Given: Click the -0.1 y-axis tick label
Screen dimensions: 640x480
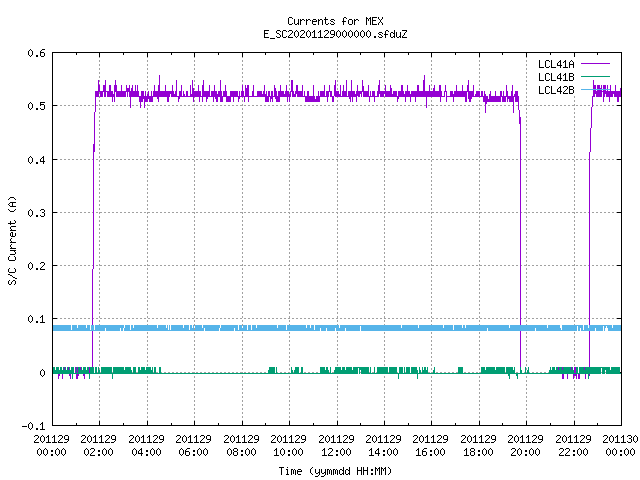Looking at the screenshot, I should tap(33, 426).
